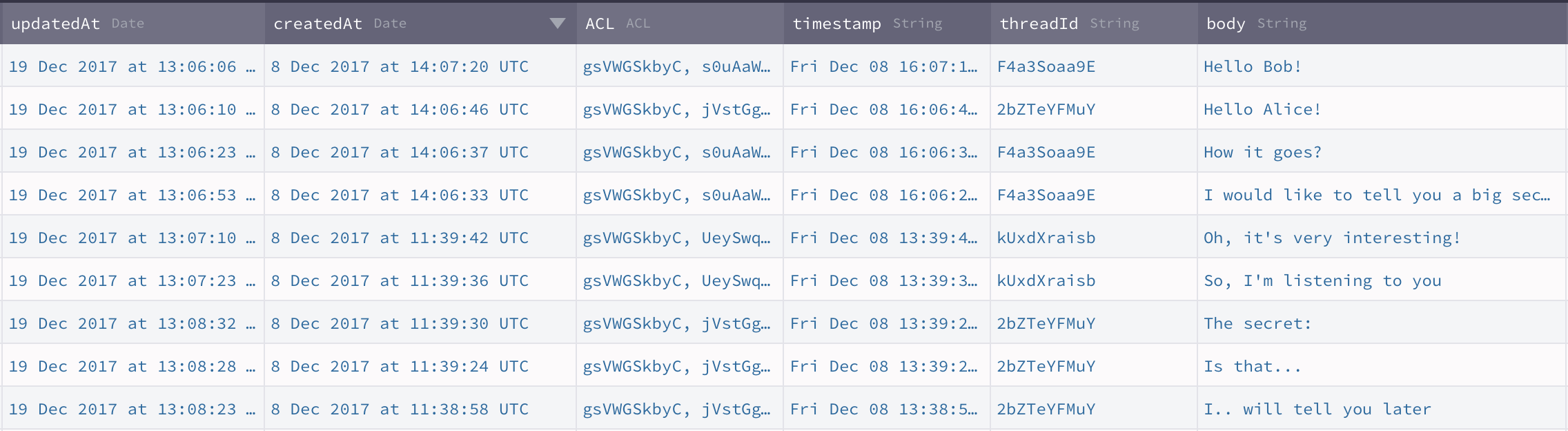Select 'I.. will tell you later' cell
1568x431 pixels.
point(1382,409)
